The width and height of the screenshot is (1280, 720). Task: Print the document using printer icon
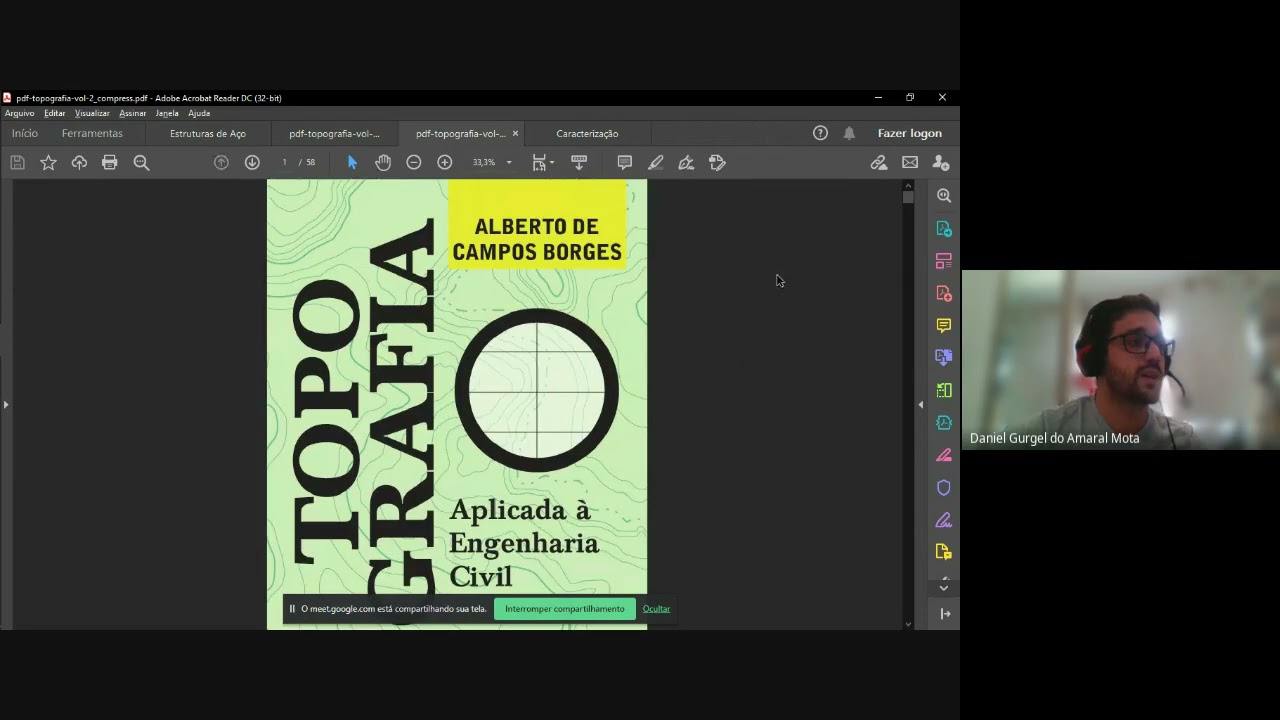(x=110, y=162)
